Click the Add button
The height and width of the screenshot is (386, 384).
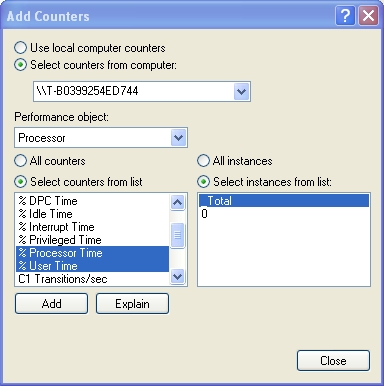click(x=52, y=304)
